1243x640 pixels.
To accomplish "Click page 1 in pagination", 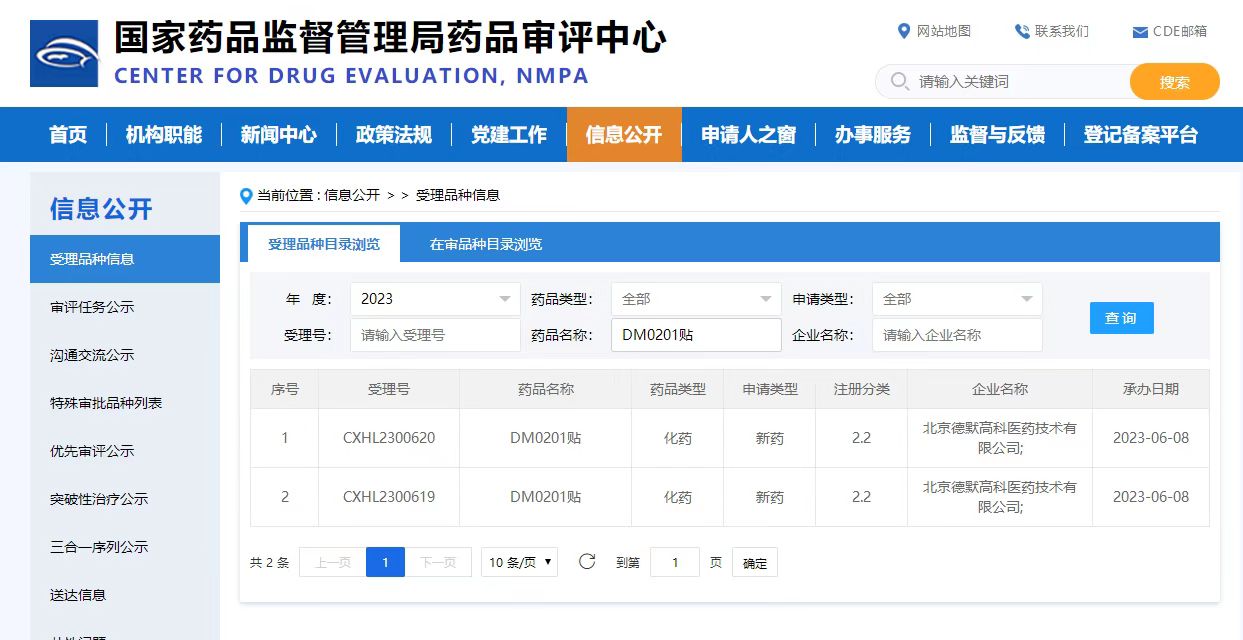I will (385, 562).
